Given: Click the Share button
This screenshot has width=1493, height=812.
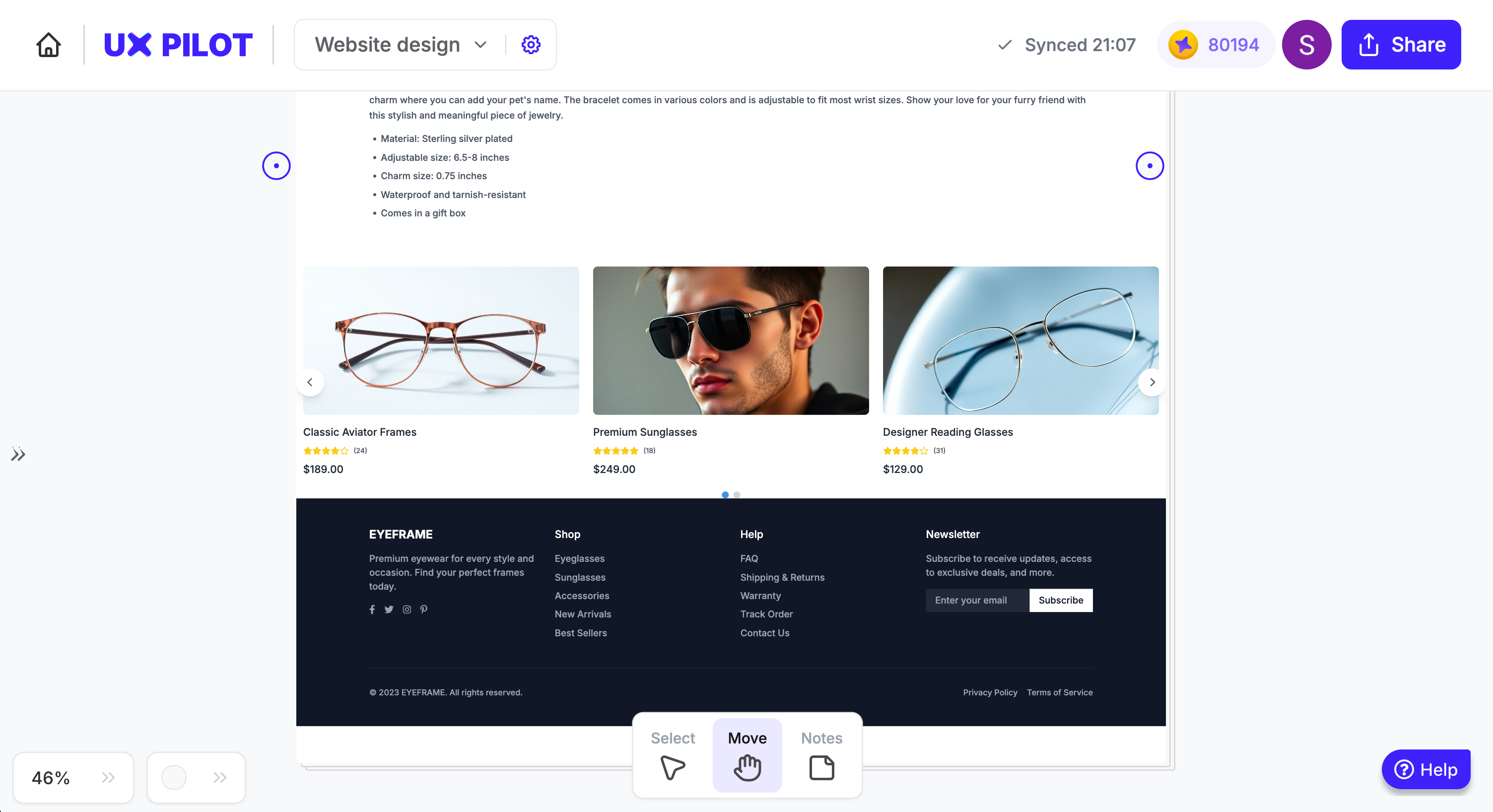Looking at the screenshot, I should tap(1401, 45).
